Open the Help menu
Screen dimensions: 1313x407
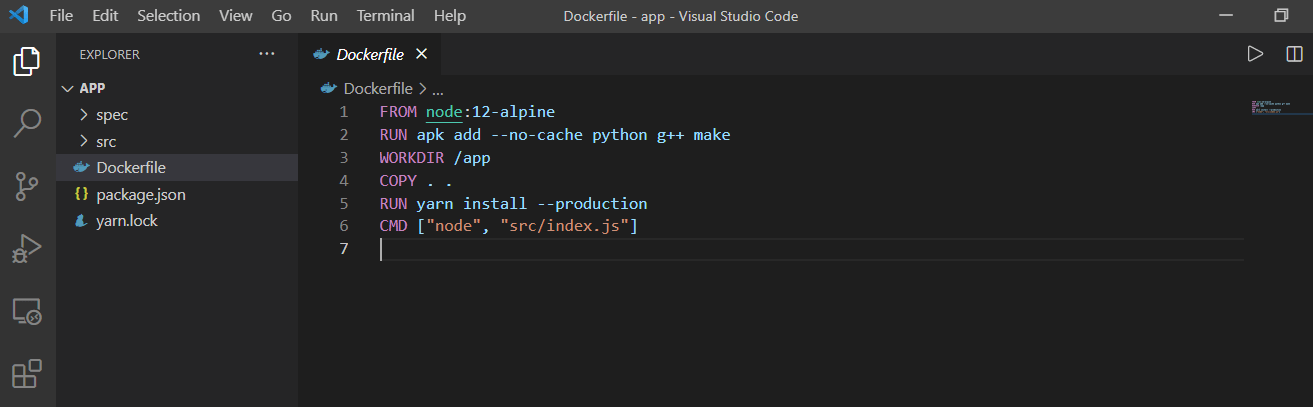pyautogui.click(x=450, y=16)
